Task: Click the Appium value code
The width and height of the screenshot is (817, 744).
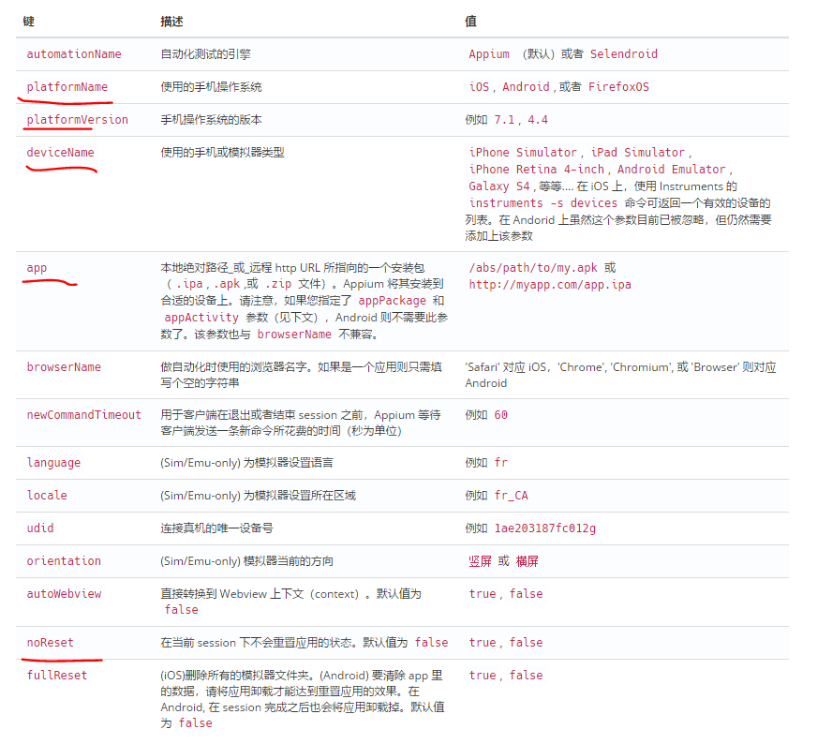Action: (x=489, y=54)
